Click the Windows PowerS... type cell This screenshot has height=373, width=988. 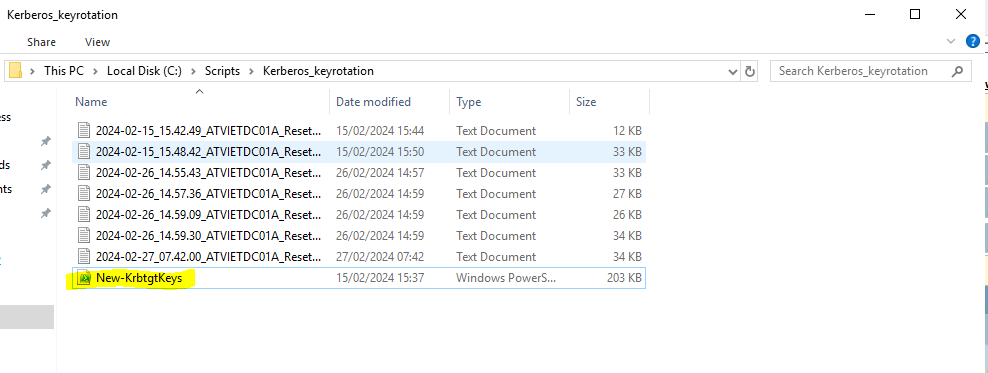507,278
